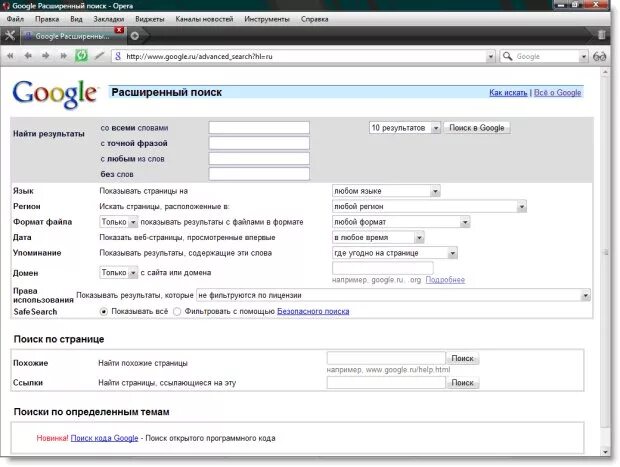Open the Всё о Google link

click(x=558, y=93)
